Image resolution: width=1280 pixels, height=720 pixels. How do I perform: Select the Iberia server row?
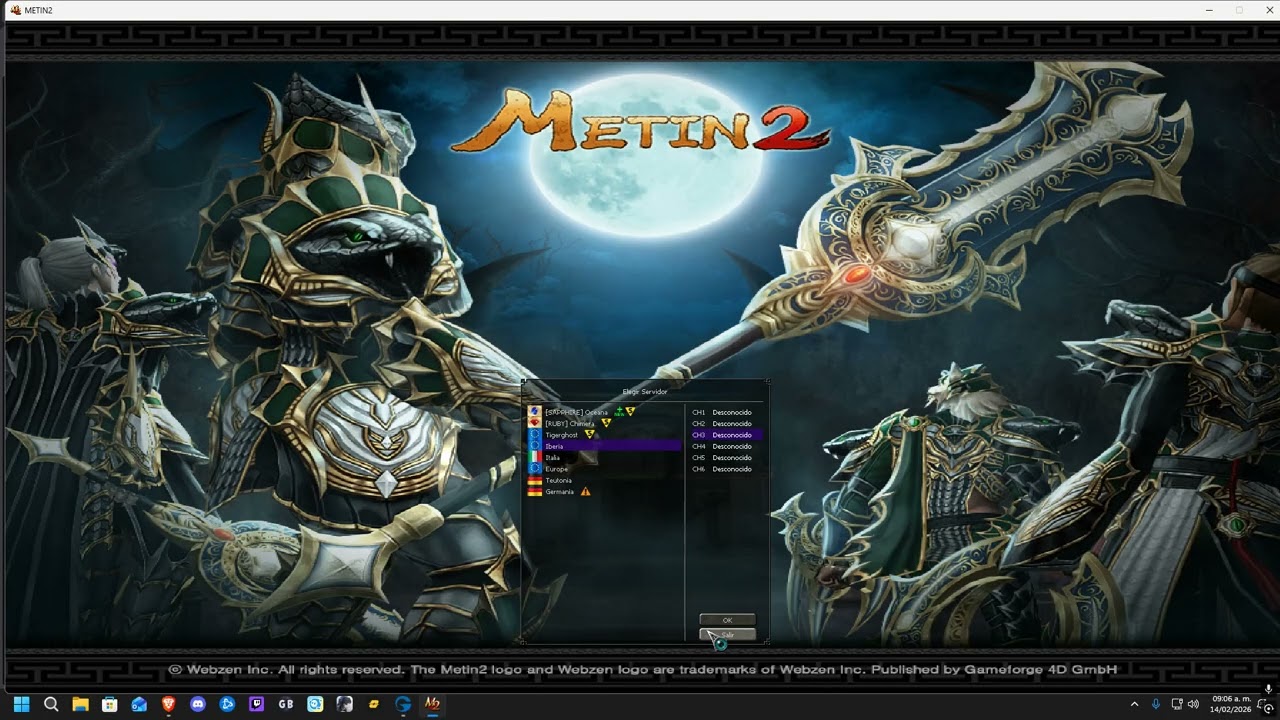click(x=604, y=446)
